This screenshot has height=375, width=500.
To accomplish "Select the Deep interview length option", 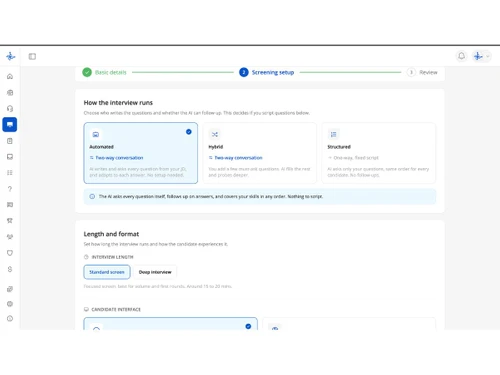I will pyautogui.click(x=155, y=272).
